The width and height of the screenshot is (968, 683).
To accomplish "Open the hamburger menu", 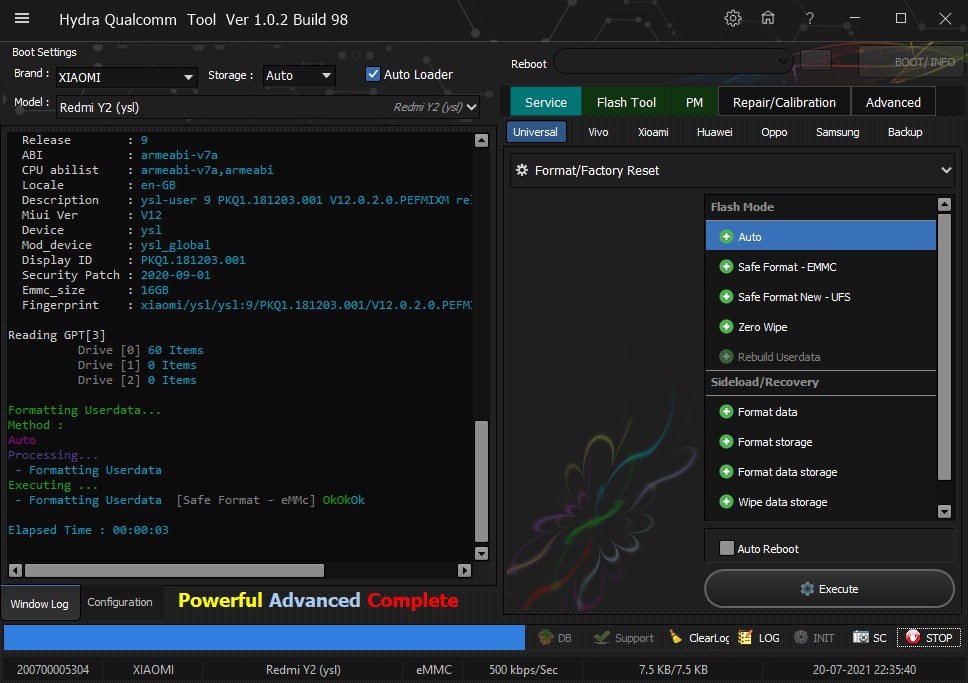I will pyautogui.click(x=22, y=19).
